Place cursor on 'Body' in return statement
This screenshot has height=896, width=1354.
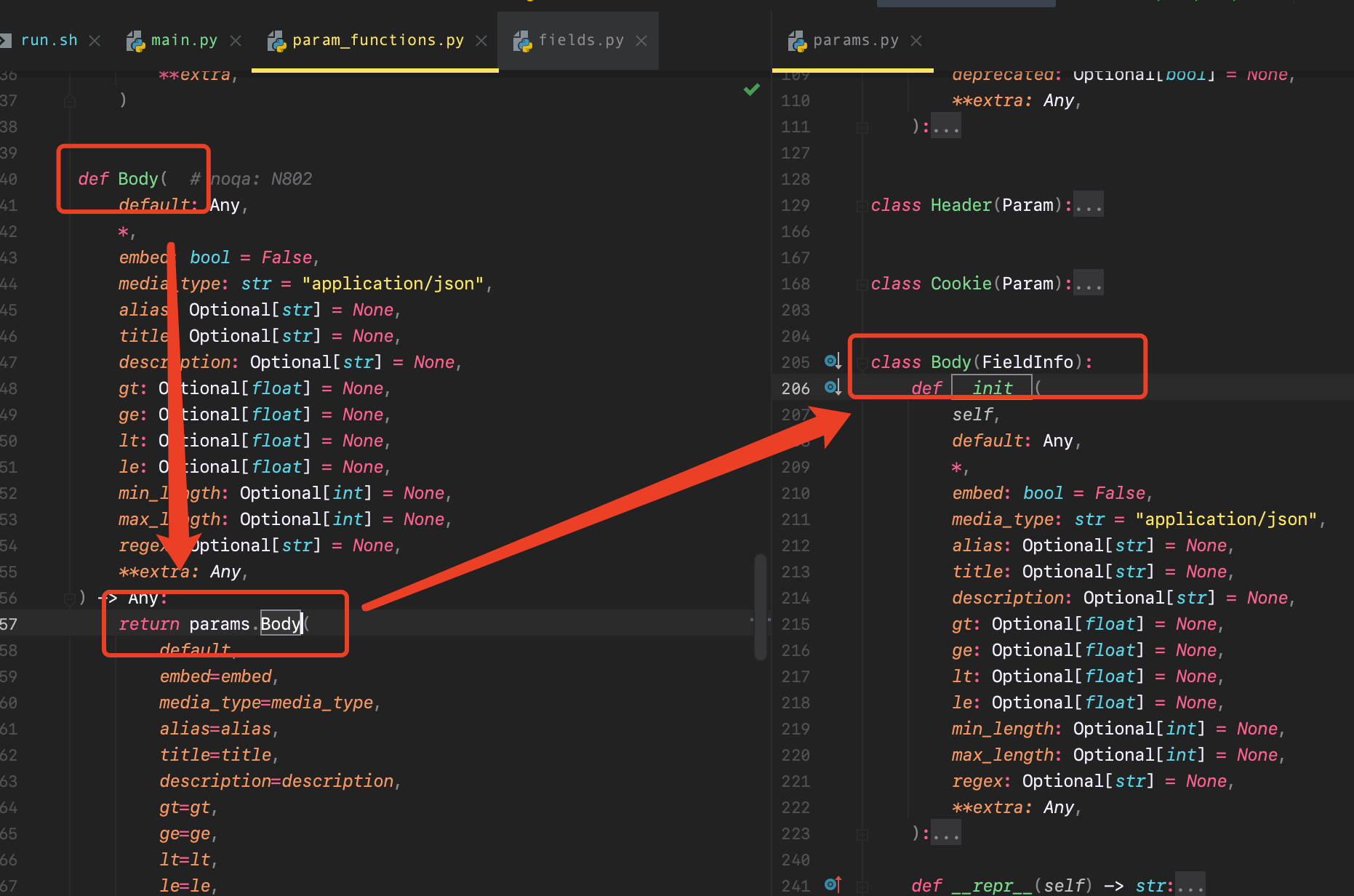[x=281, y=624]
